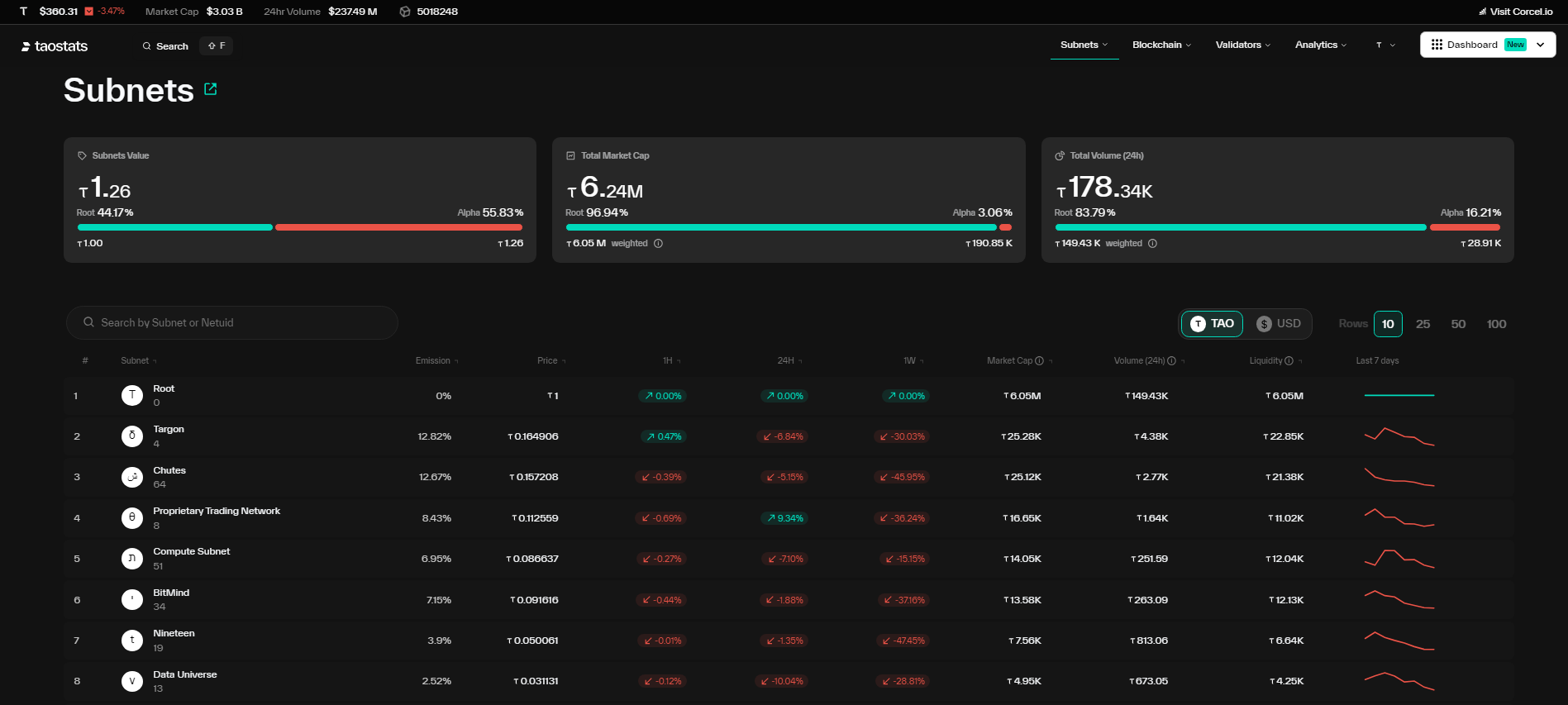Image resolution: width=1568 pixels, height=705 pixels.
Task: Expand the Blockchain dropdown menu
Action: 1161,45
